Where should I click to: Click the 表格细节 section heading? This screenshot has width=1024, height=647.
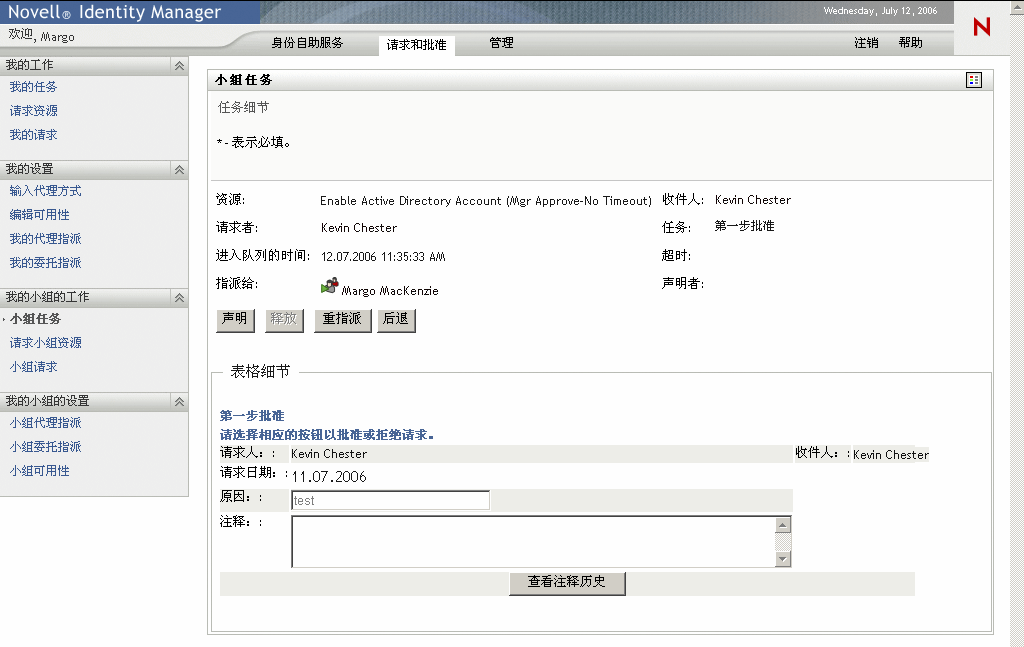(260, 371)
